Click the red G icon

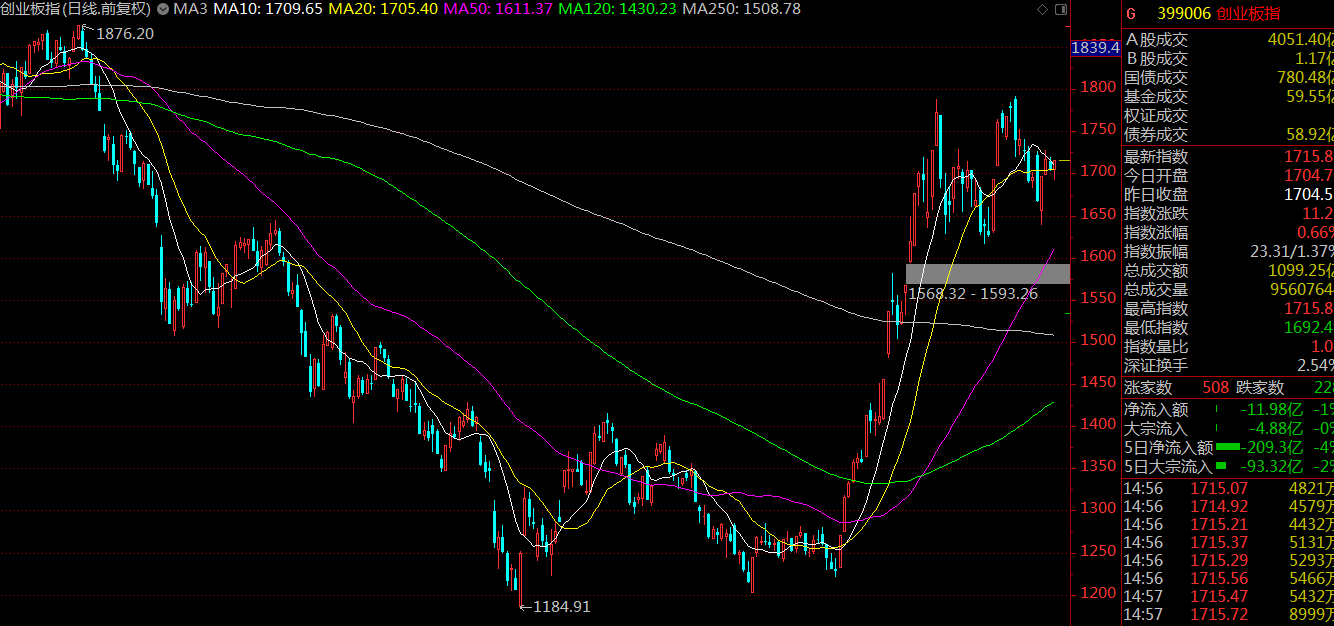[1131, 14]
